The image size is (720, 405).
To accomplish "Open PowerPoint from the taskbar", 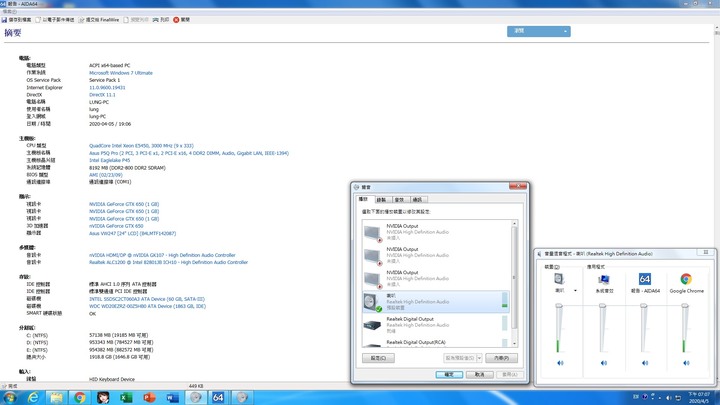I will pyautogui.click(x=149, y=397).
